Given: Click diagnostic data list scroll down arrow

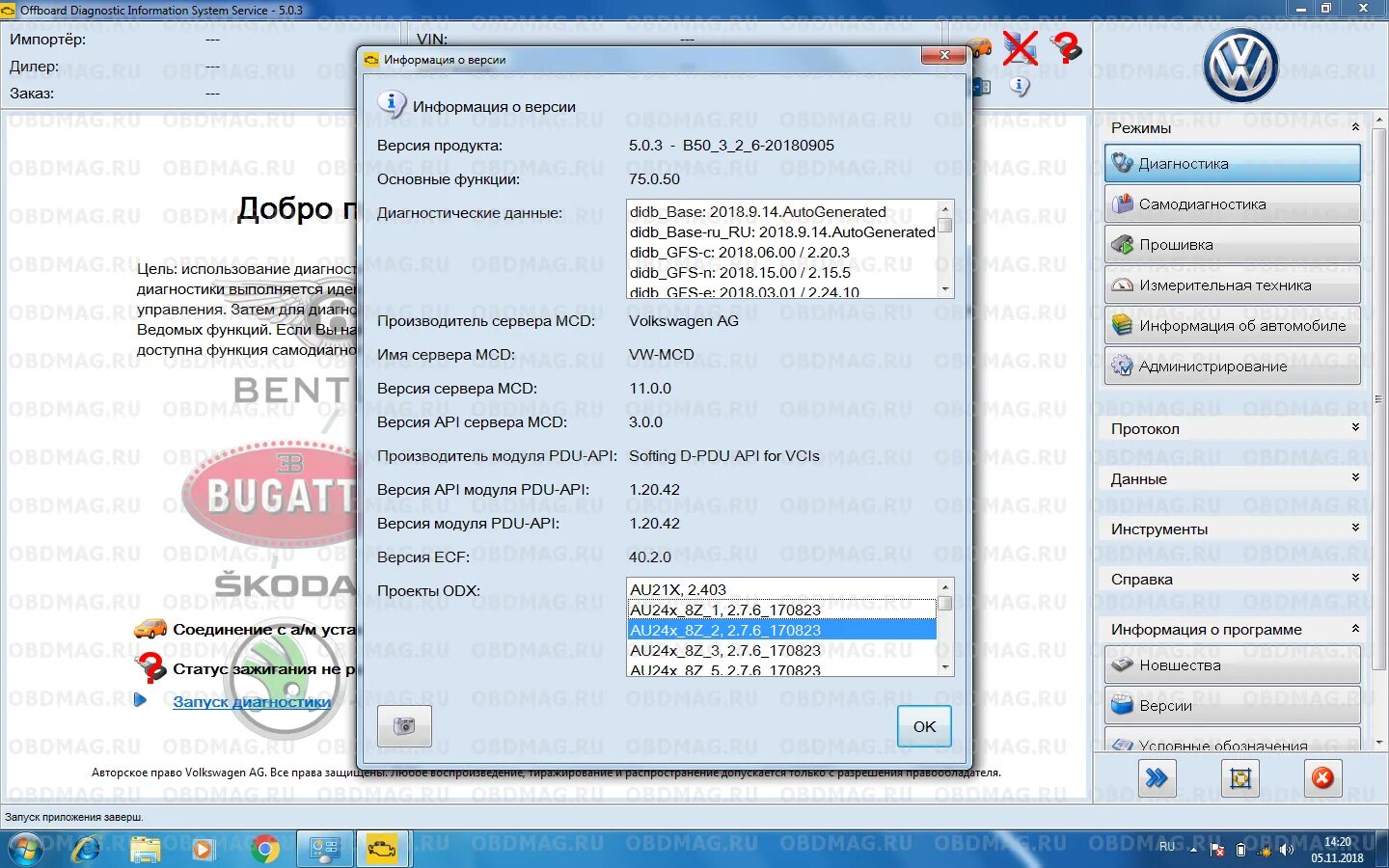Looking at the screenshot, I should coord(945,289).
